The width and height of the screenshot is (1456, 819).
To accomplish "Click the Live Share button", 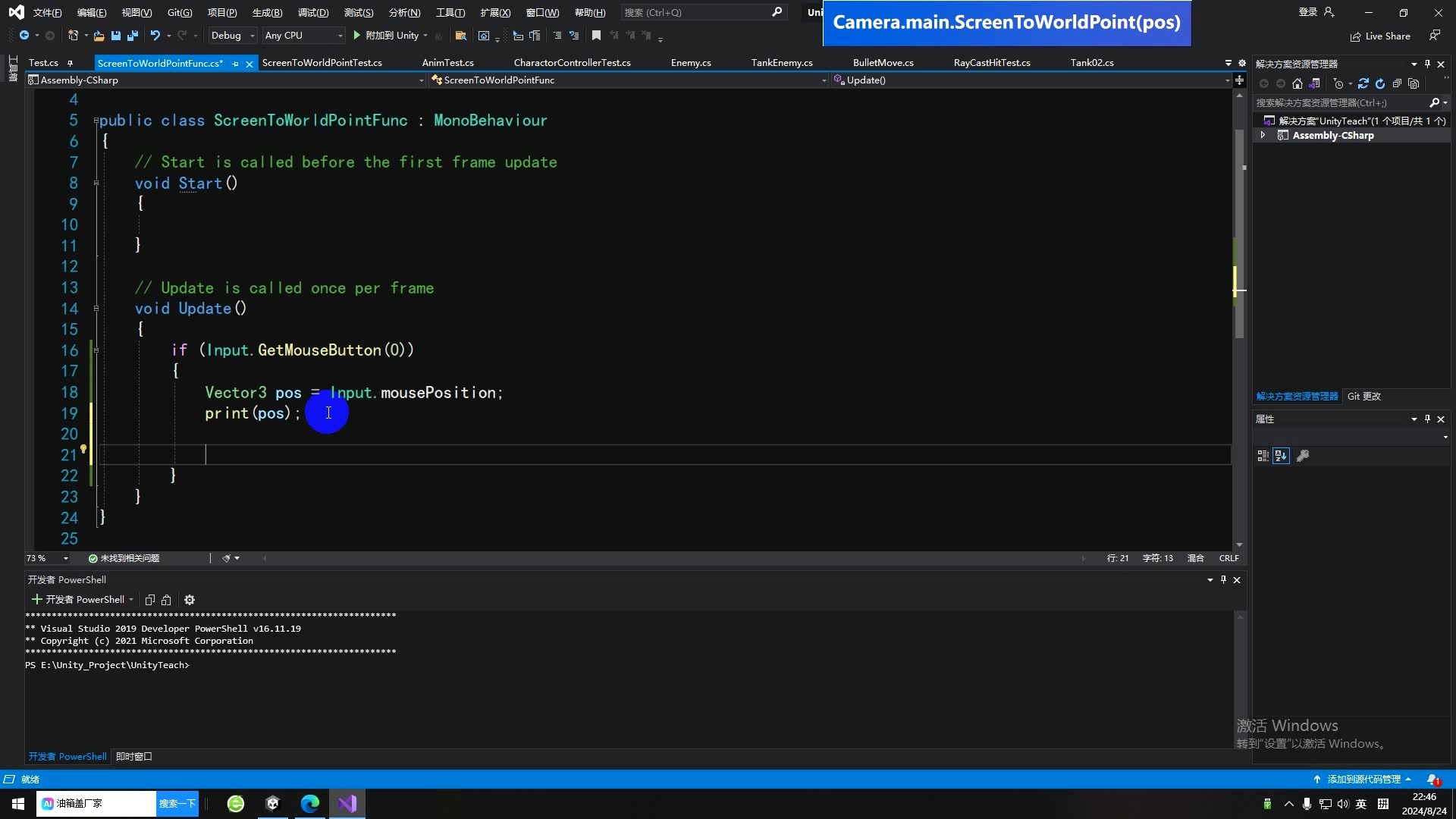I will pyautogui.click(x=1380, y=36).
